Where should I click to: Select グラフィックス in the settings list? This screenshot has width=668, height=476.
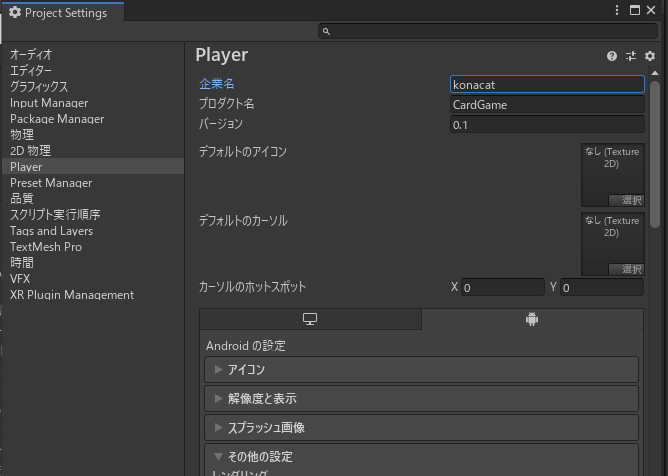point(93,87)
